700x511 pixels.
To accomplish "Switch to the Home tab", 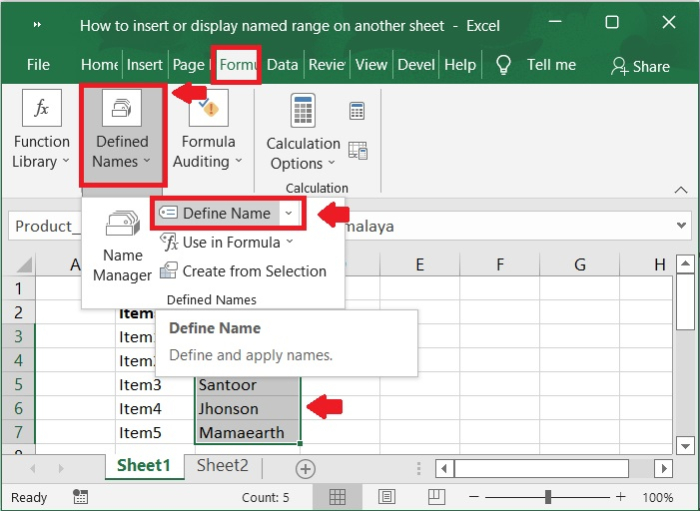I will tap(99, 65).
